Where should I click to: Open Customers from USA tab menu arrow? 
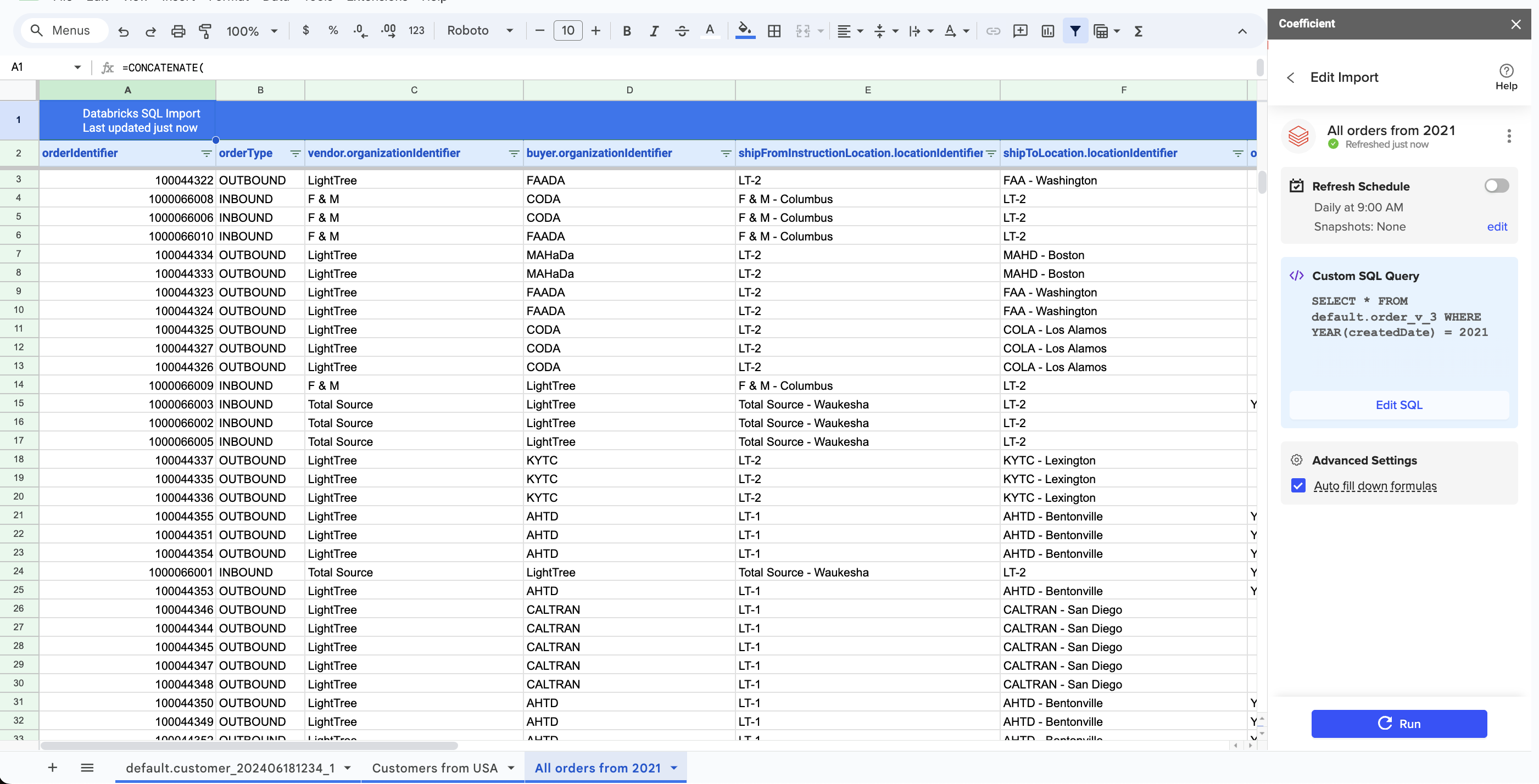(x=511, y=768)
